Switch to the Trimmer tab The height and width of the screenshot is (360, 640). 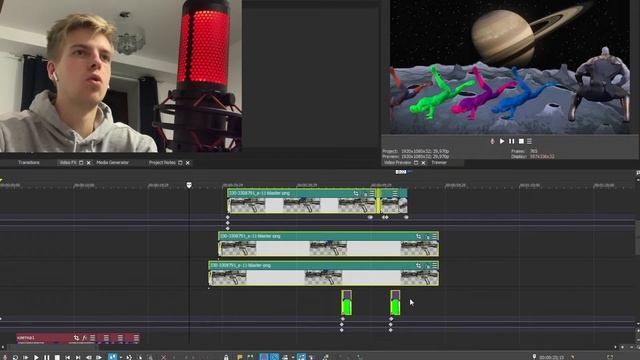[x=439, y=162]
